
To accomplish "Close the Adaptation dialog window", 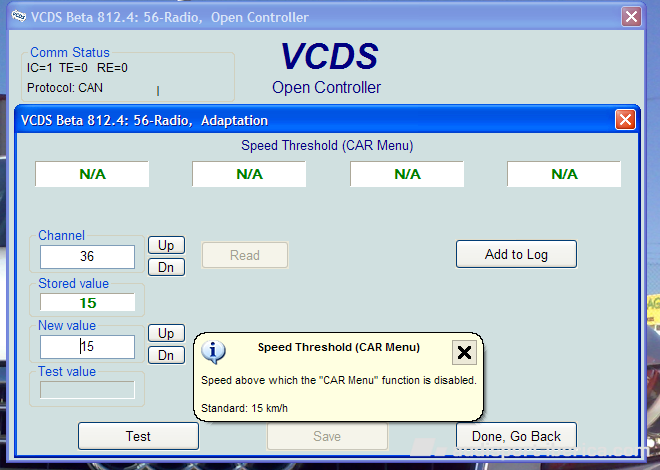I will pyautogui.click(x=625, y=120).
